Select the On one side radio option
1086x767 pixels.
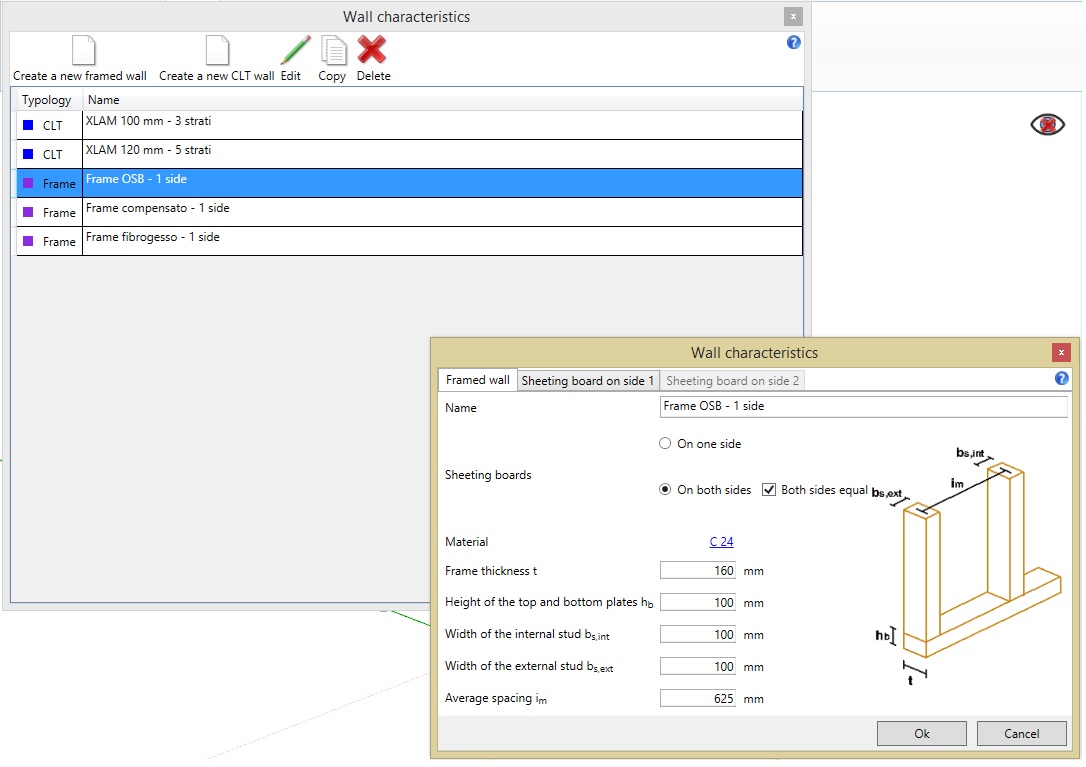pos(665,443)
